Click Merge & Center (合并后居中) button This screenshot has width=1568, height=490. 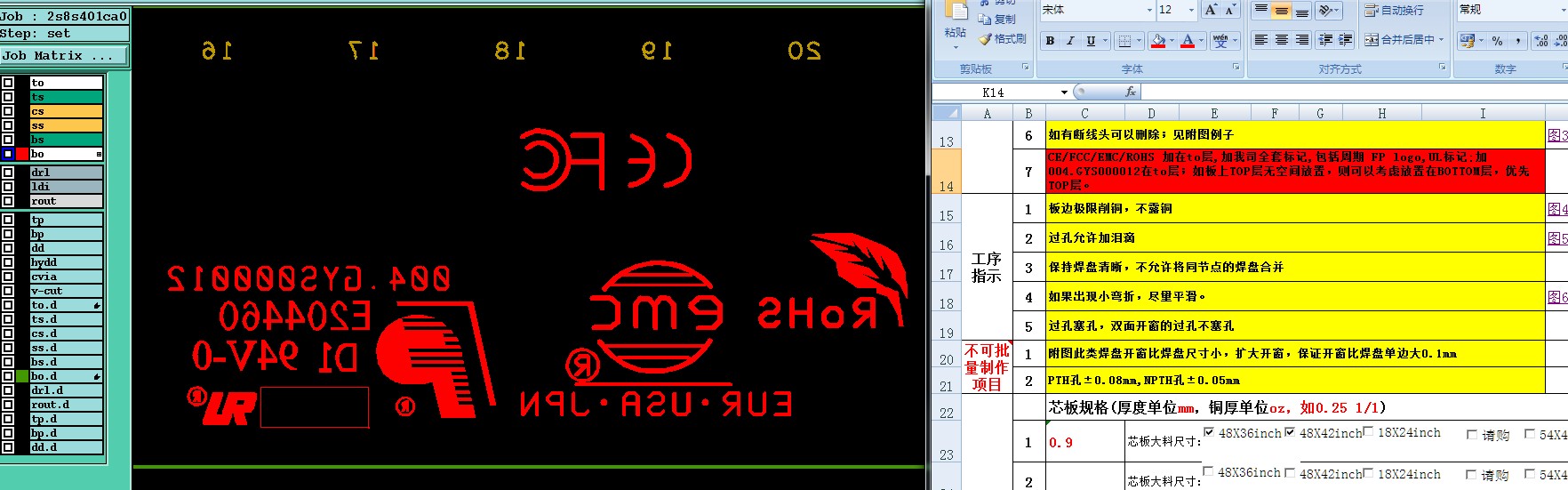click(x=1399, y=40)
